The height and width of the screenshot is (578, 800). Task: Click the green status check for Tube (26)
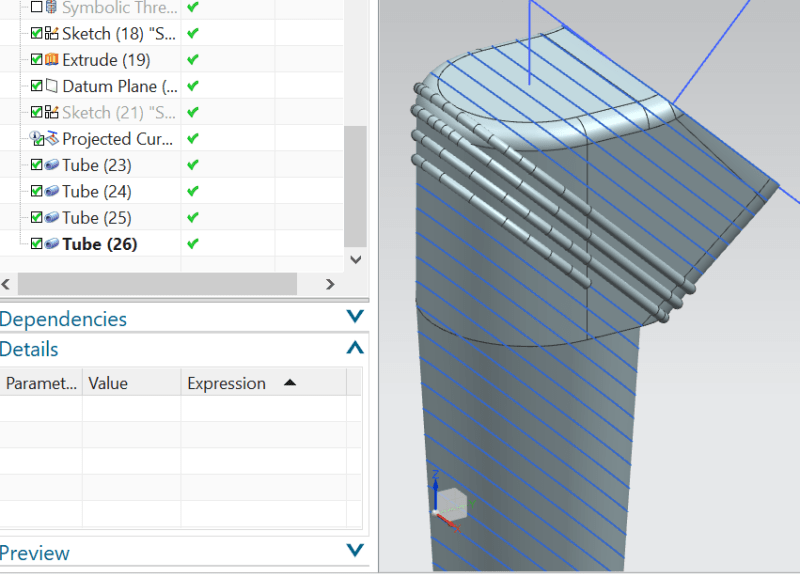click(192, 244)
